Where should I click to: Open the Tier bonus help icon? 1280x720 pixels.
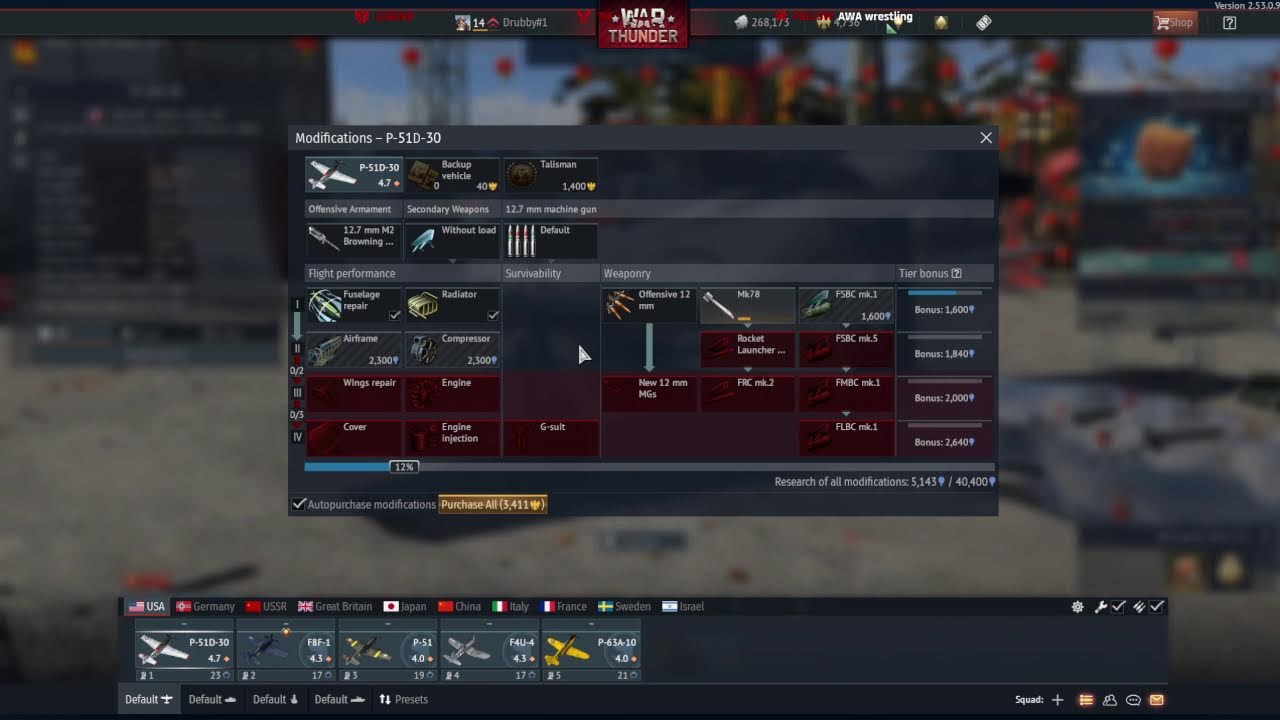(x=957, y=273)
